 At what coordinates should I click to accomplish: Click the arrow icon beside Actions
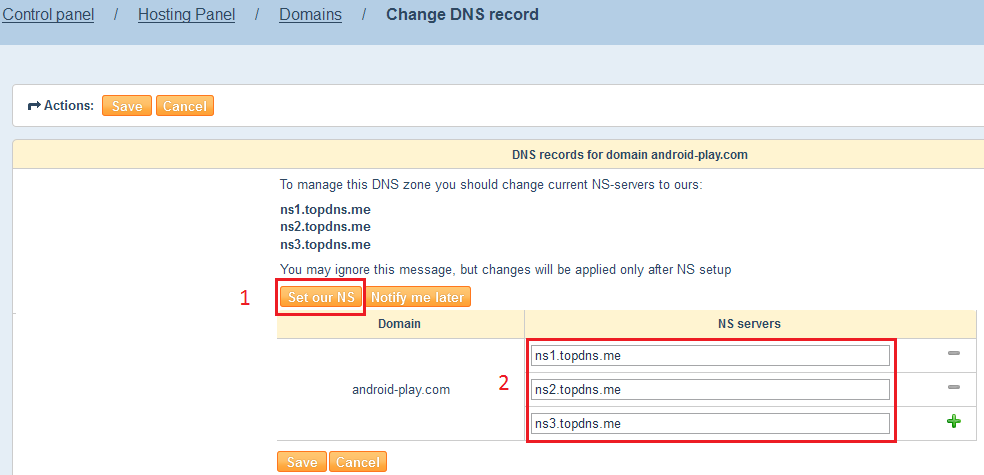[33, 105]
